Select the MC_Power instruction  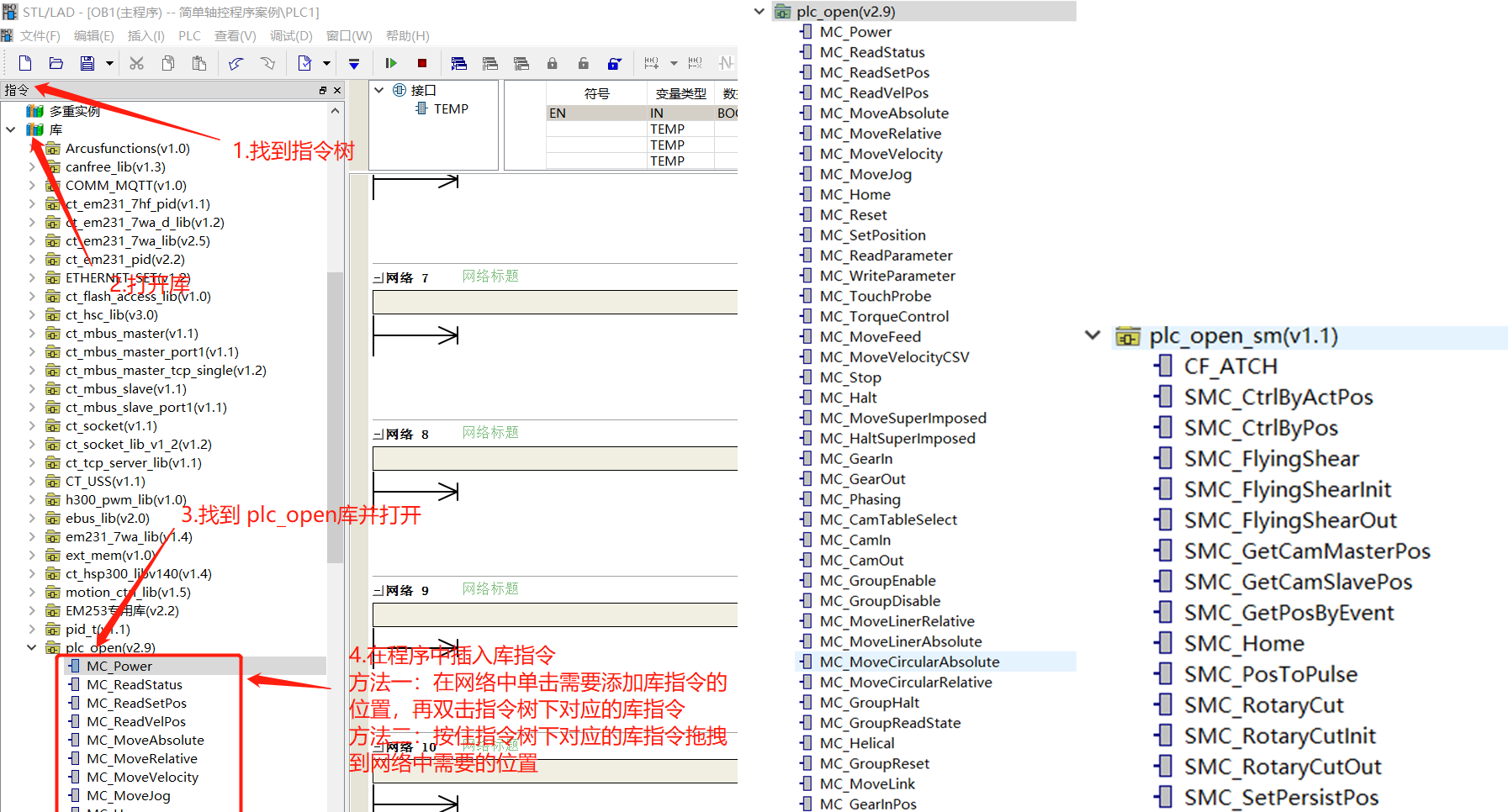pyautogui.click(x=120, y=665)
